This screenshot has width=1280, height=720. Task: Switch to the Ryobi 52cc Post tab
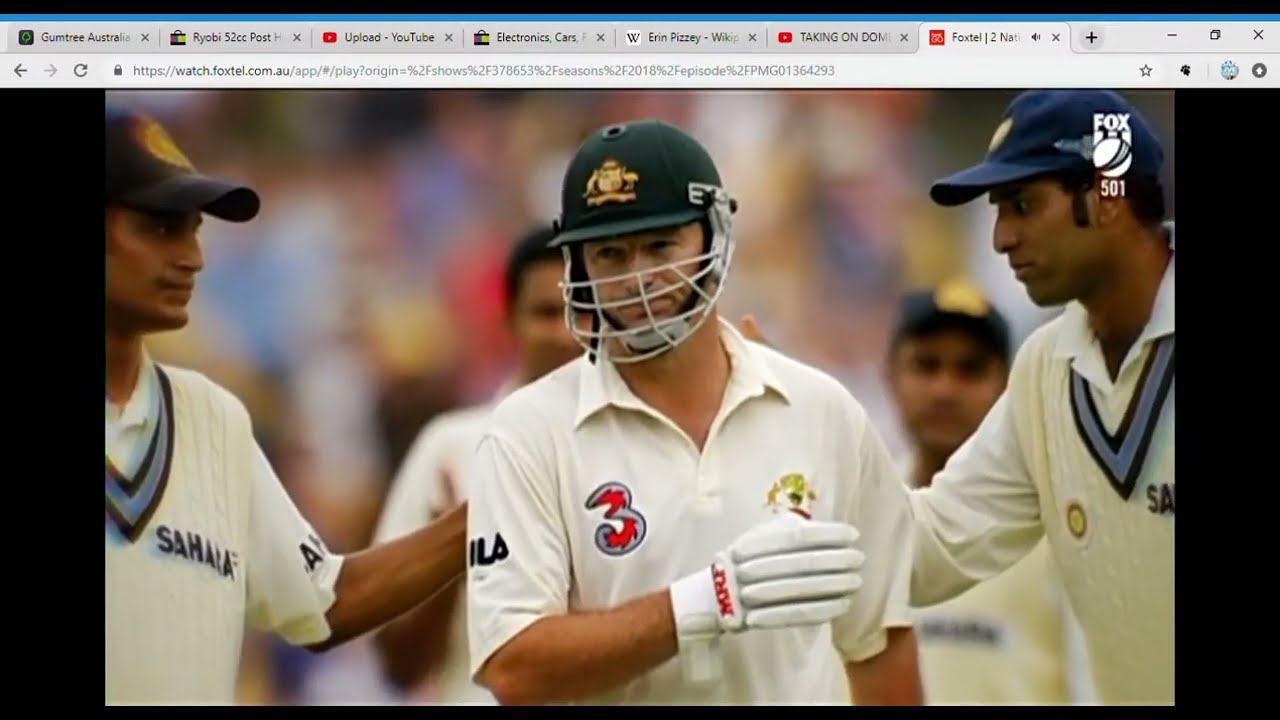[237, 37]
